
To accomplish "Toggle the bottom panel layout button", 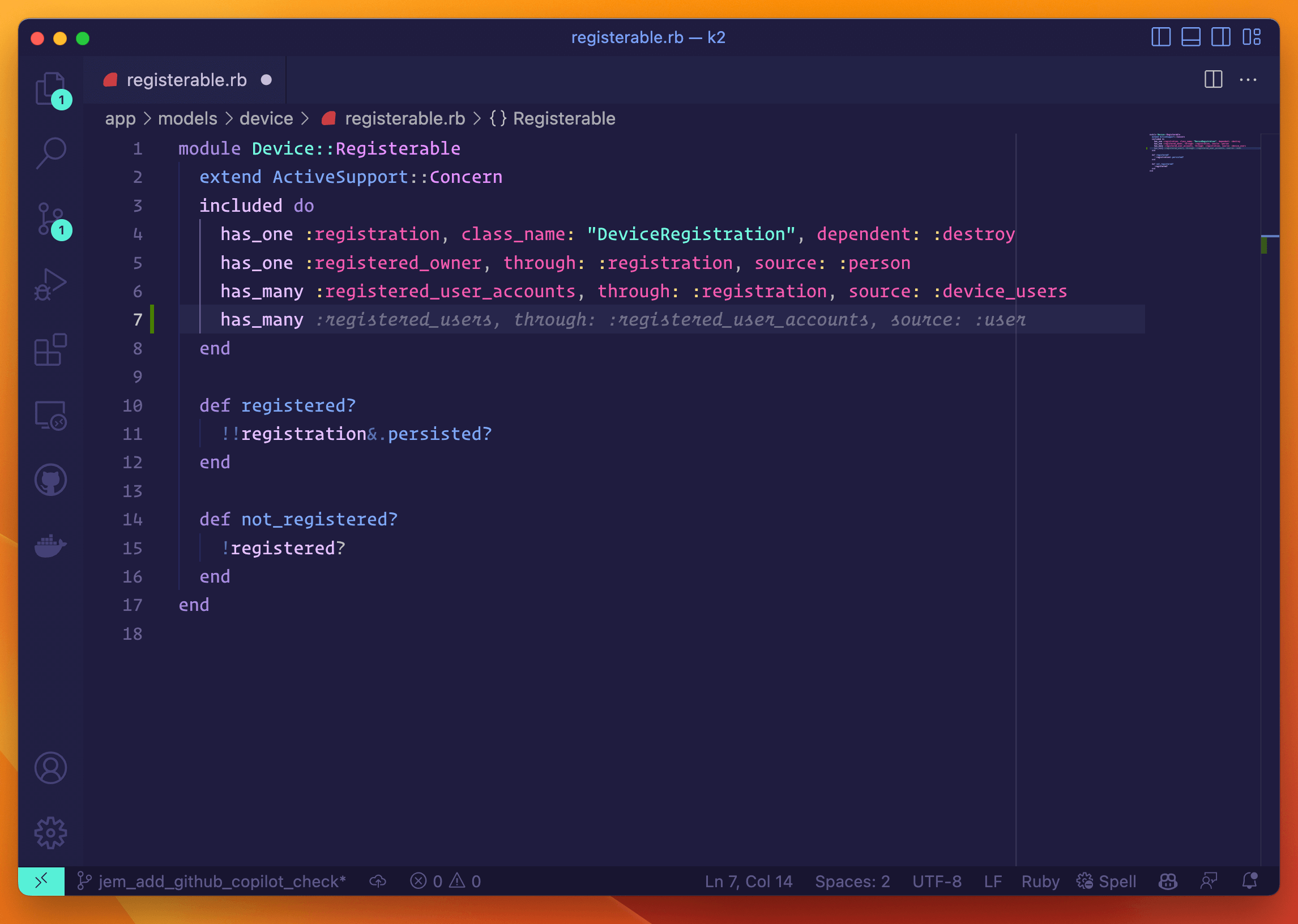I will (1190, 37).
